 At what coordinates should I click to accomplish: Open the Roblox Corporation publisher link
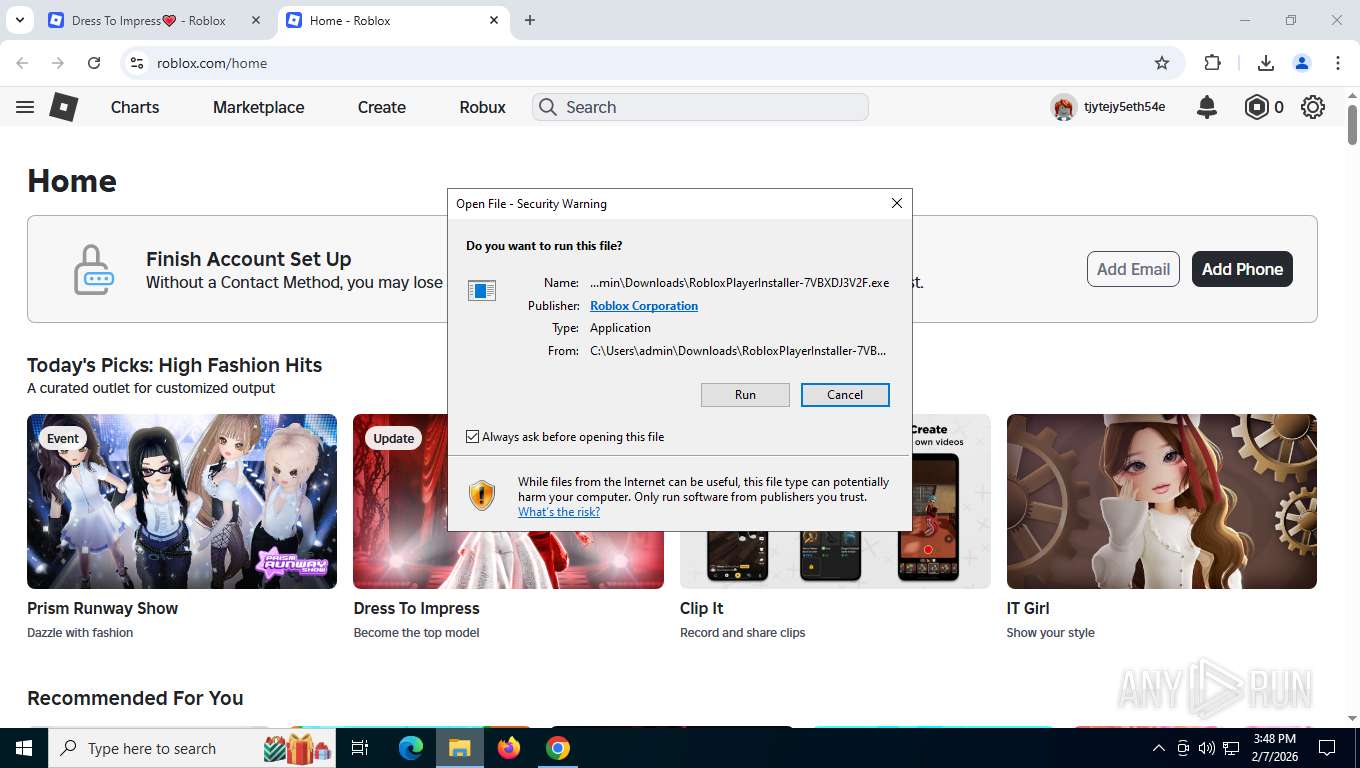coord(644,306)
